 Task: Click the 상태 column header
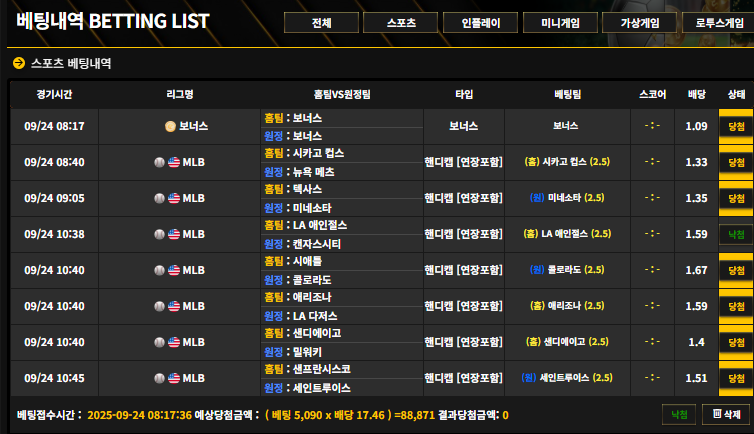click(736, 94)
